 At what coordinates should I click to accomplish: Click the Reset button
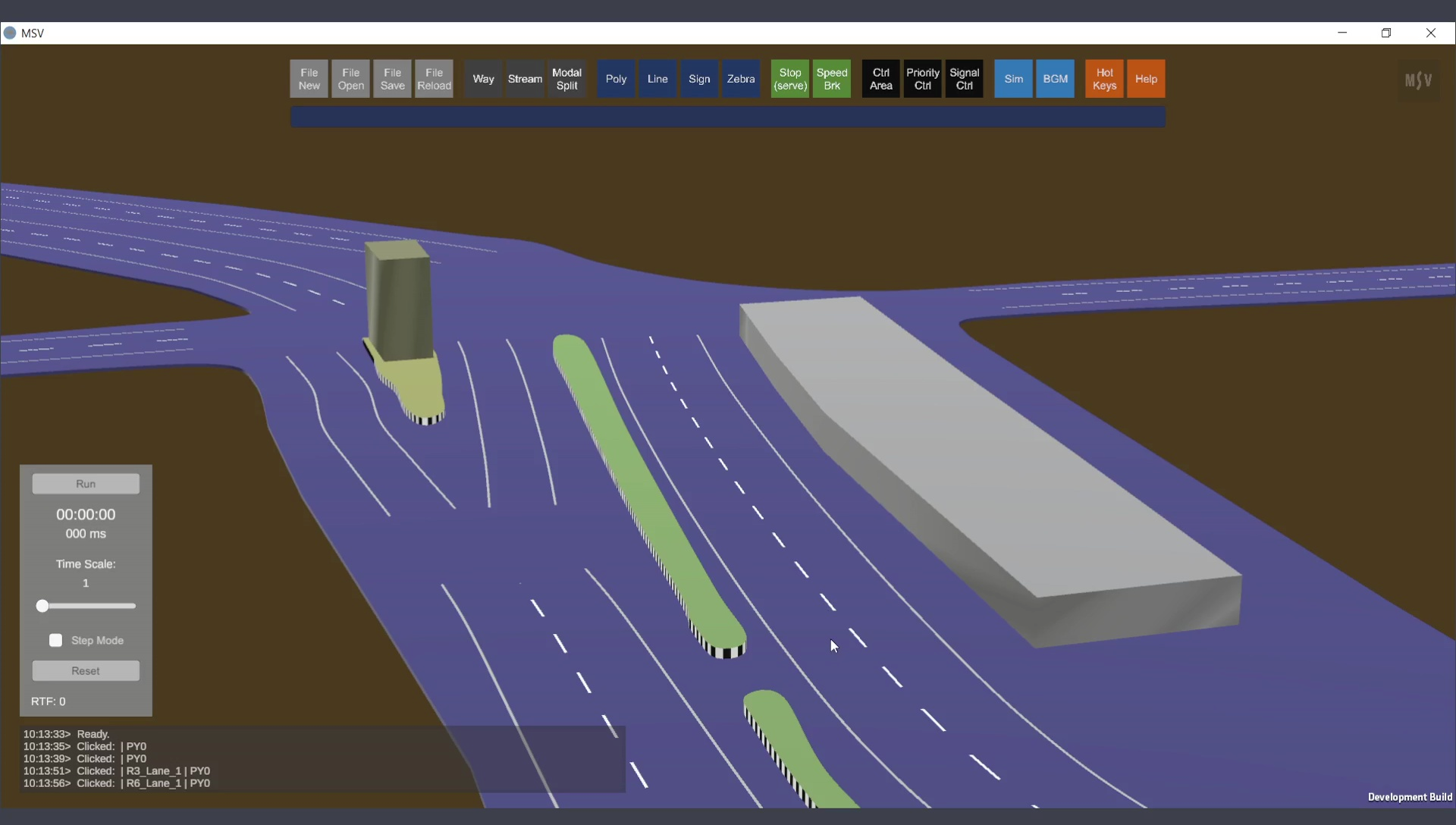click(86, 671)
